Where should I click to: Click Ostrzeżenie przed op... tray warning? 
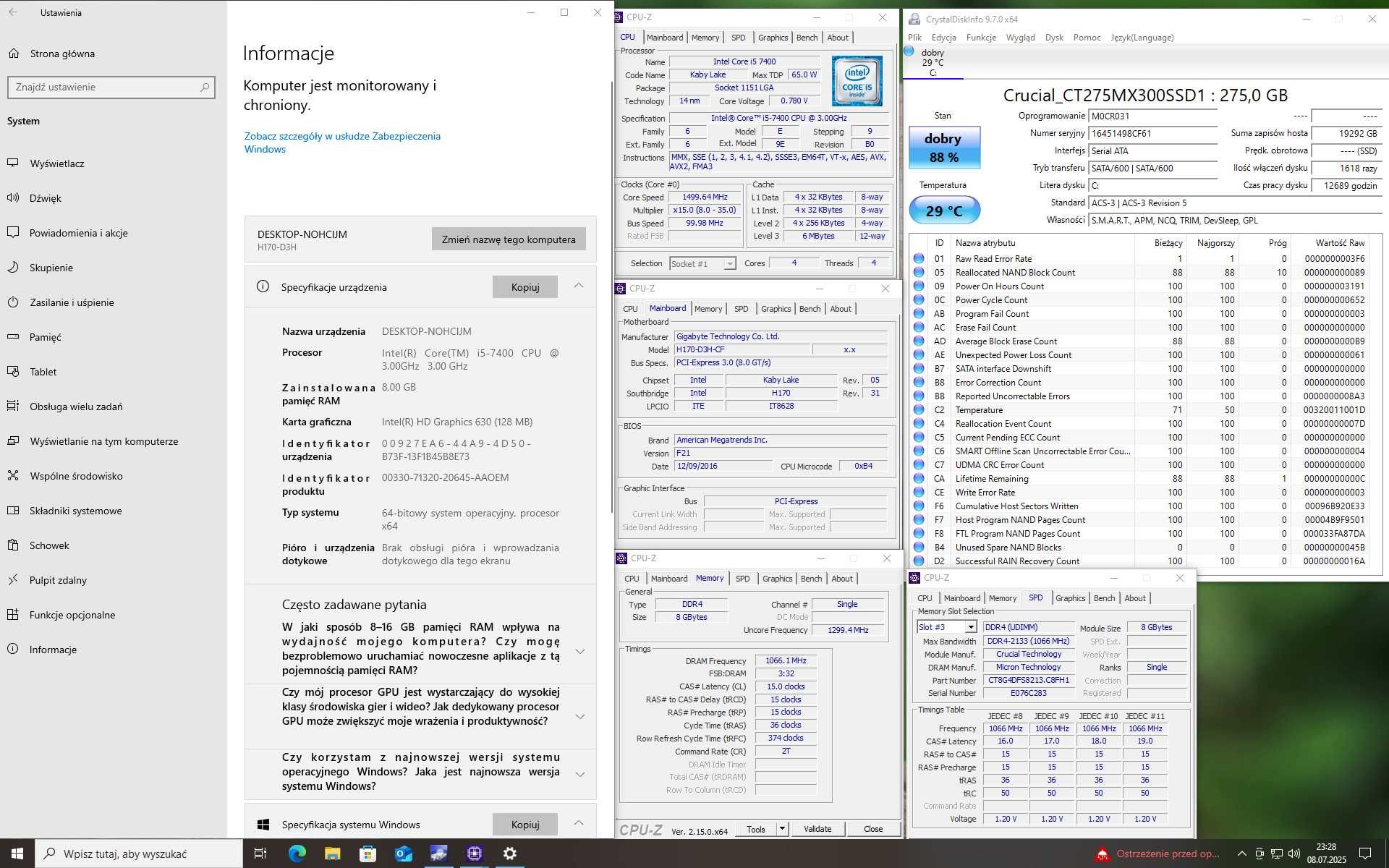pos(1157,854)
